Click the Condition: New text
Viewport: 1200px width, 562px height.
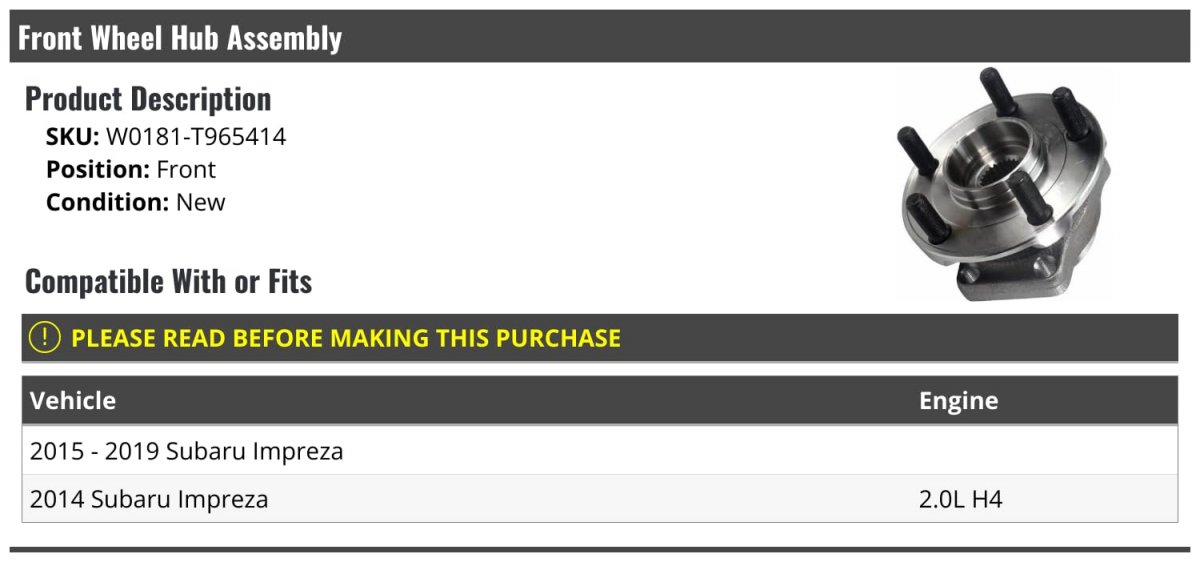[x=136, y=203]
